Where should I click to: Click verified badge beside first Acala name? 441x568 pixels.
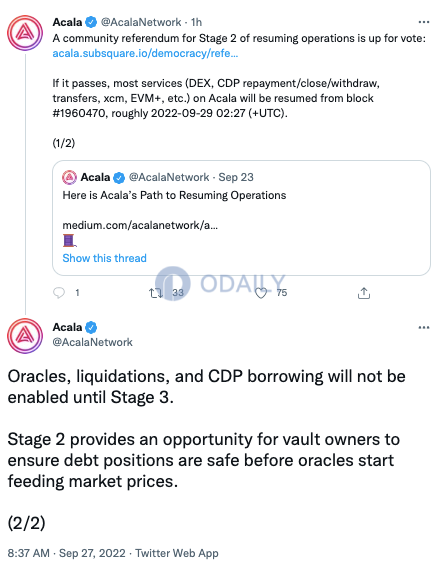point(91,22)
